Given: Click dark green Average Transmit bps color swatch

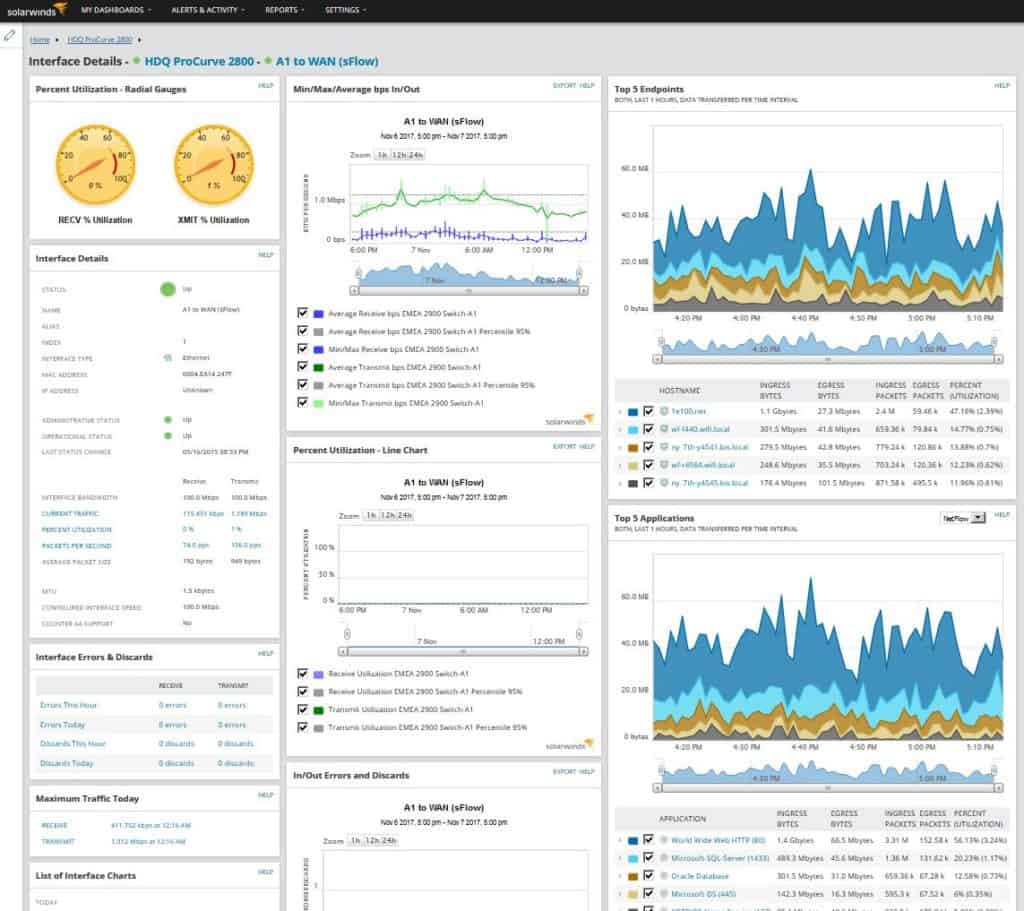Looking at the screenshot, I should [319, 368].
